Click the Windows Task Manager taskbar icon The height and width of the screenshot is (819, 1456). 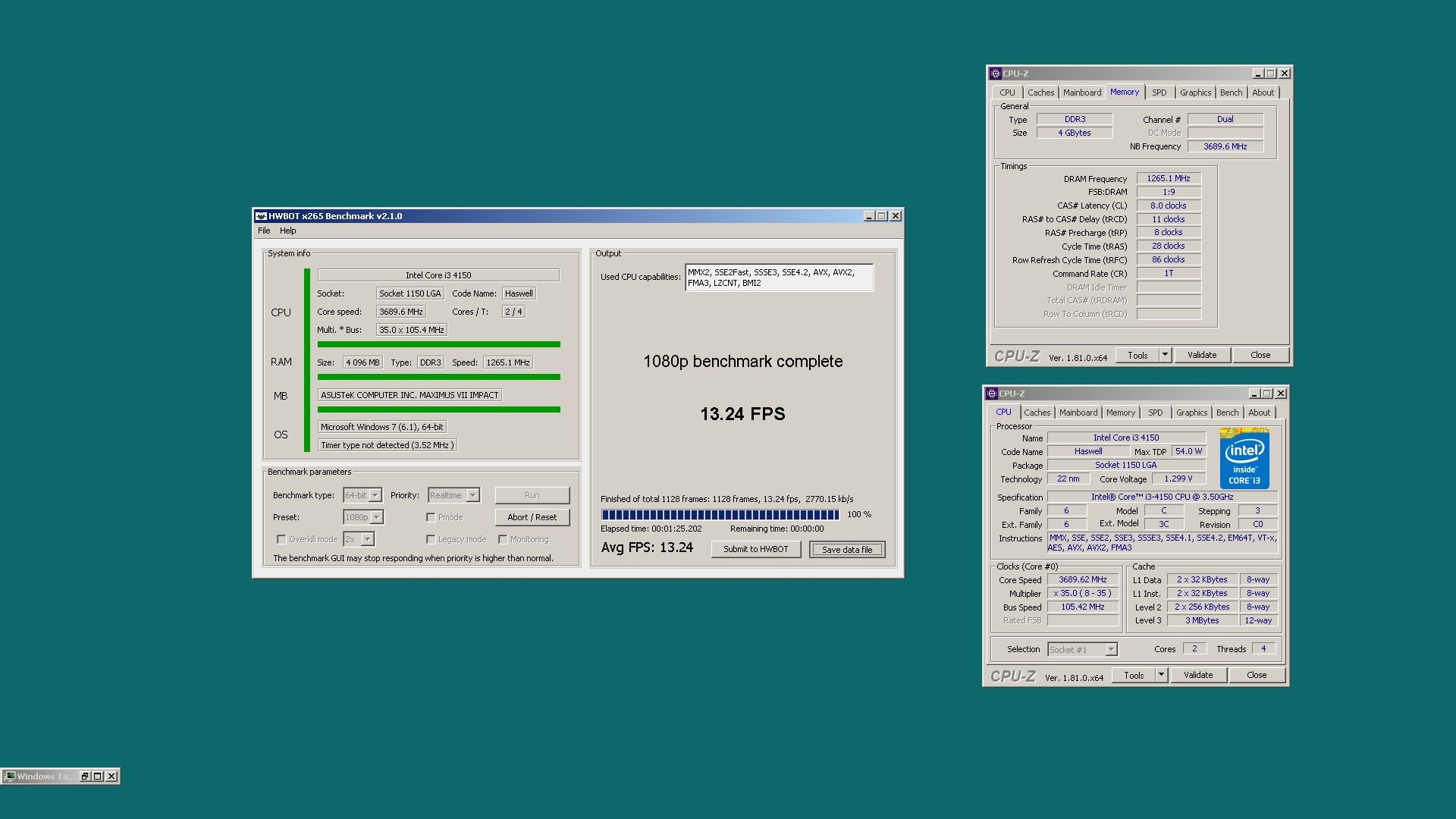[x=10, y=776]
